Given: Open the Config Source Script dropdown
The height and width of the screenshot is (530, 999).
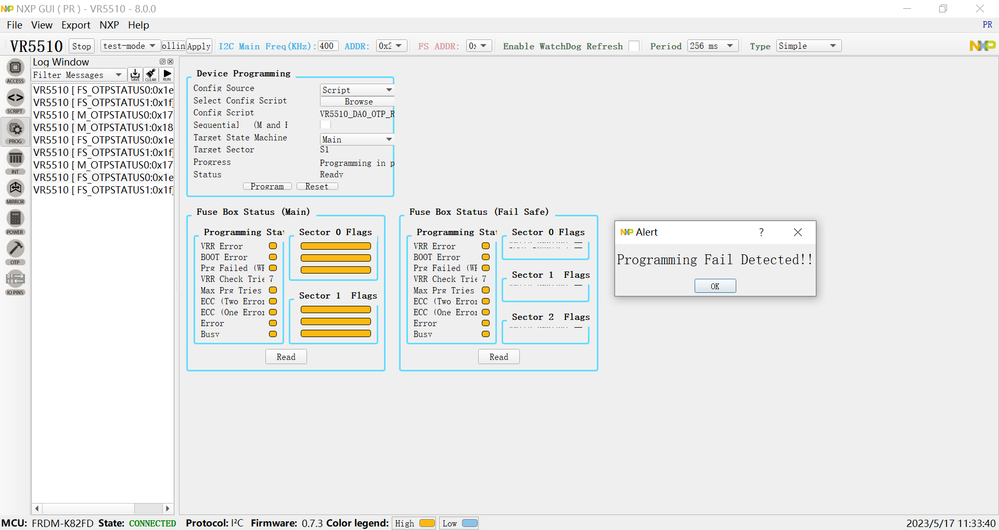Looking at the screenshot, I should tap(357, 90).
